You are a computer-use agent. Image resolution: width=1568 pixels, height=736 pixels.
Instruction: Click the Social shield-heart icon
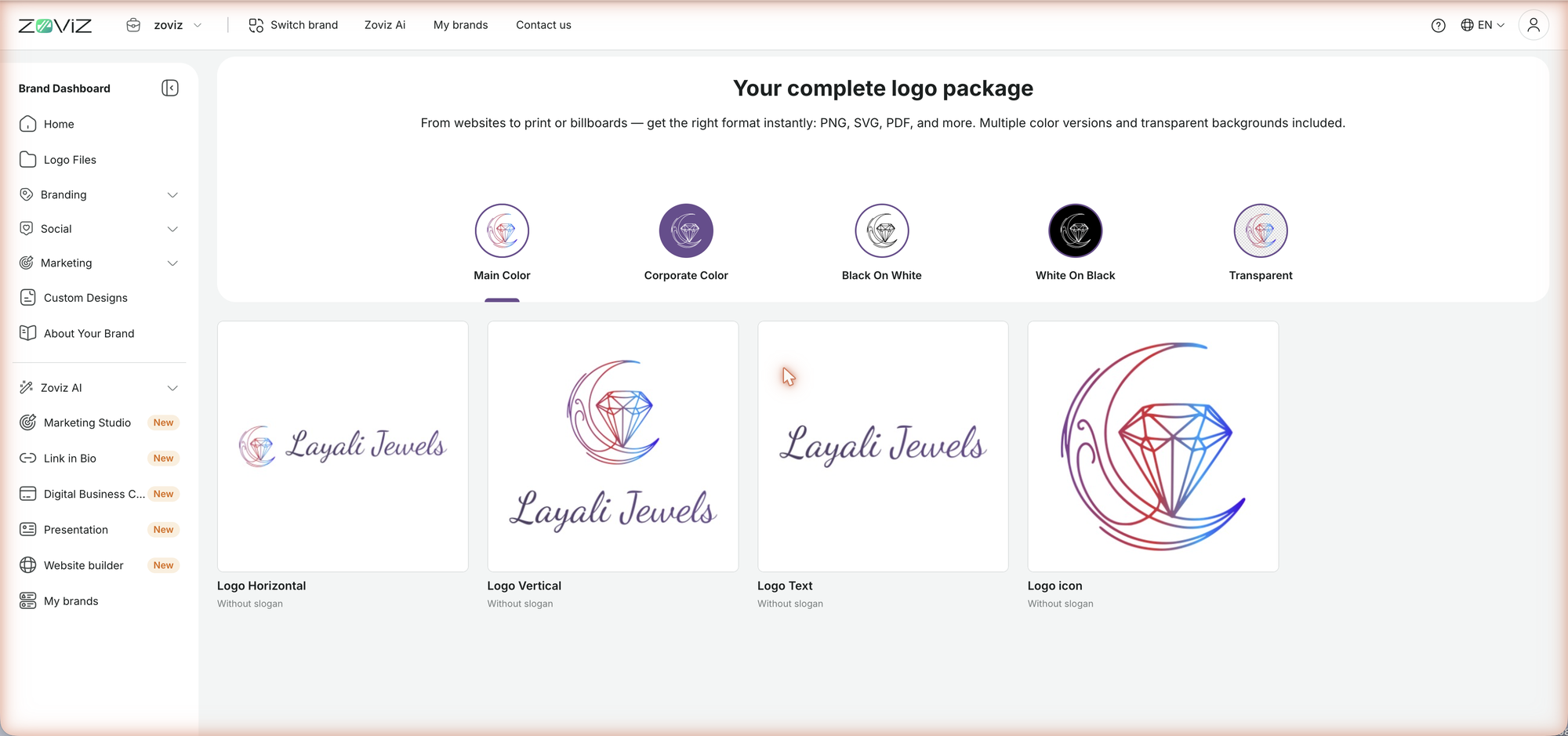pyautogui.click(x=26, y=228)
